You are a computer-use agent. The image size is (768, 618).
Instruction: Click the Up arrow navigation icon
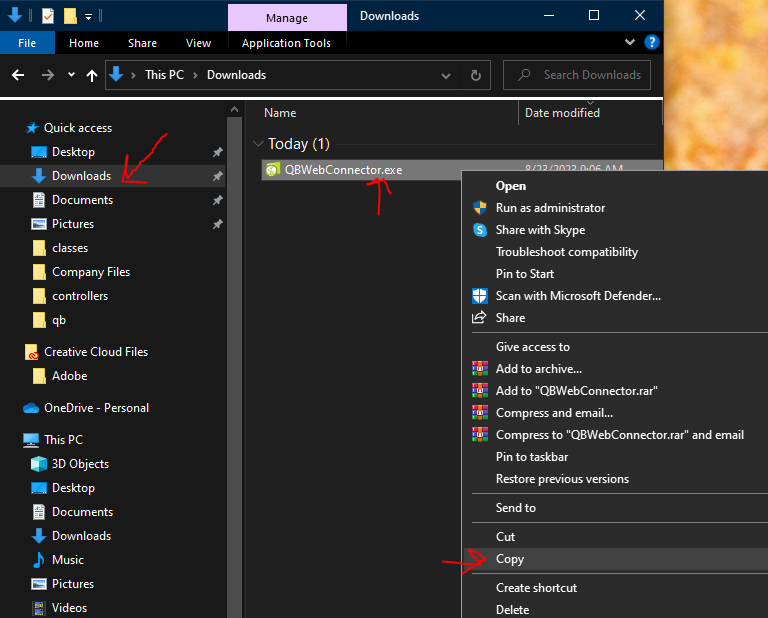tap(92, 75)
